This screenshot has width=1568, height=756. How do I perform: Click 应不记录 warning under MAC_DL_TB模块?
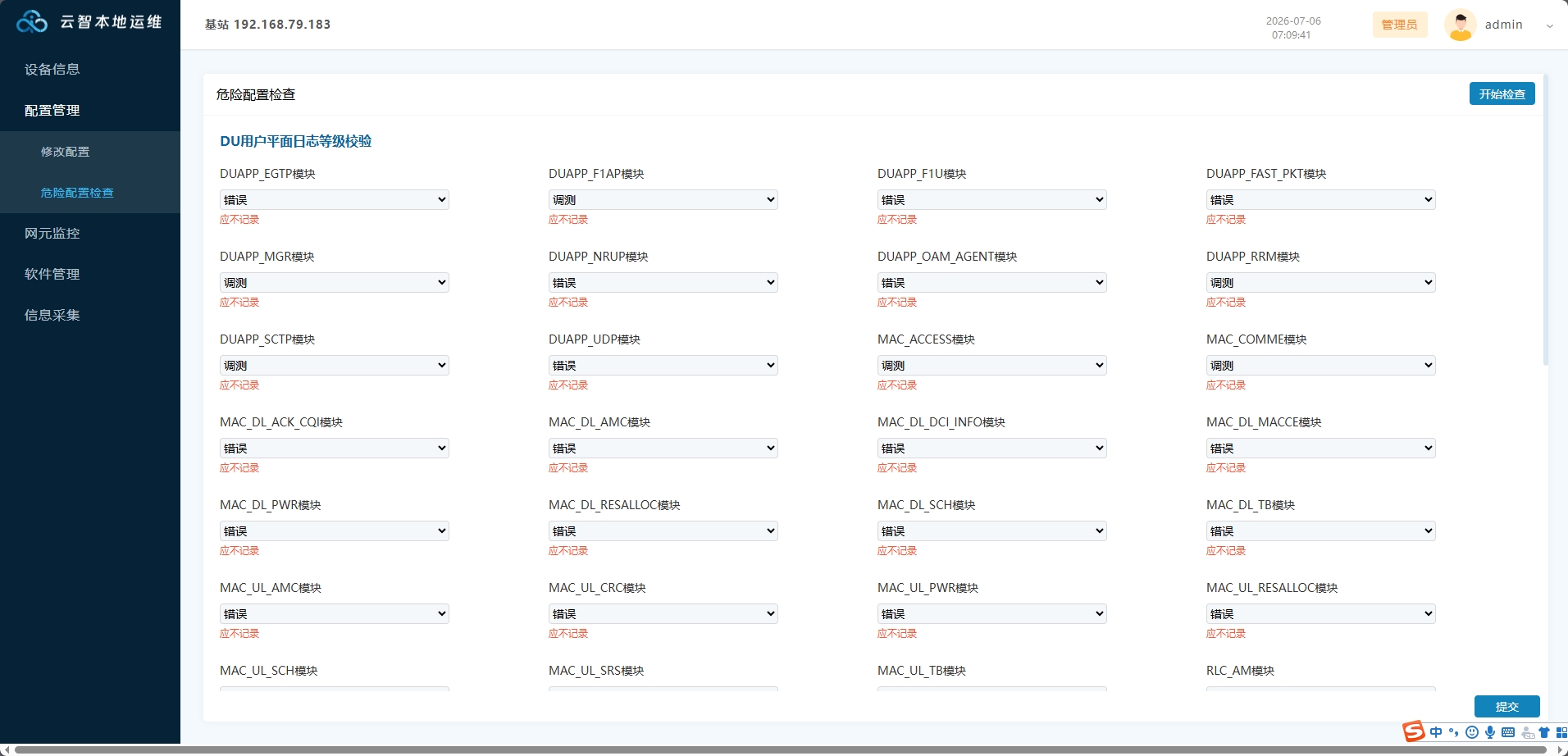click(x=1226, y=551)
